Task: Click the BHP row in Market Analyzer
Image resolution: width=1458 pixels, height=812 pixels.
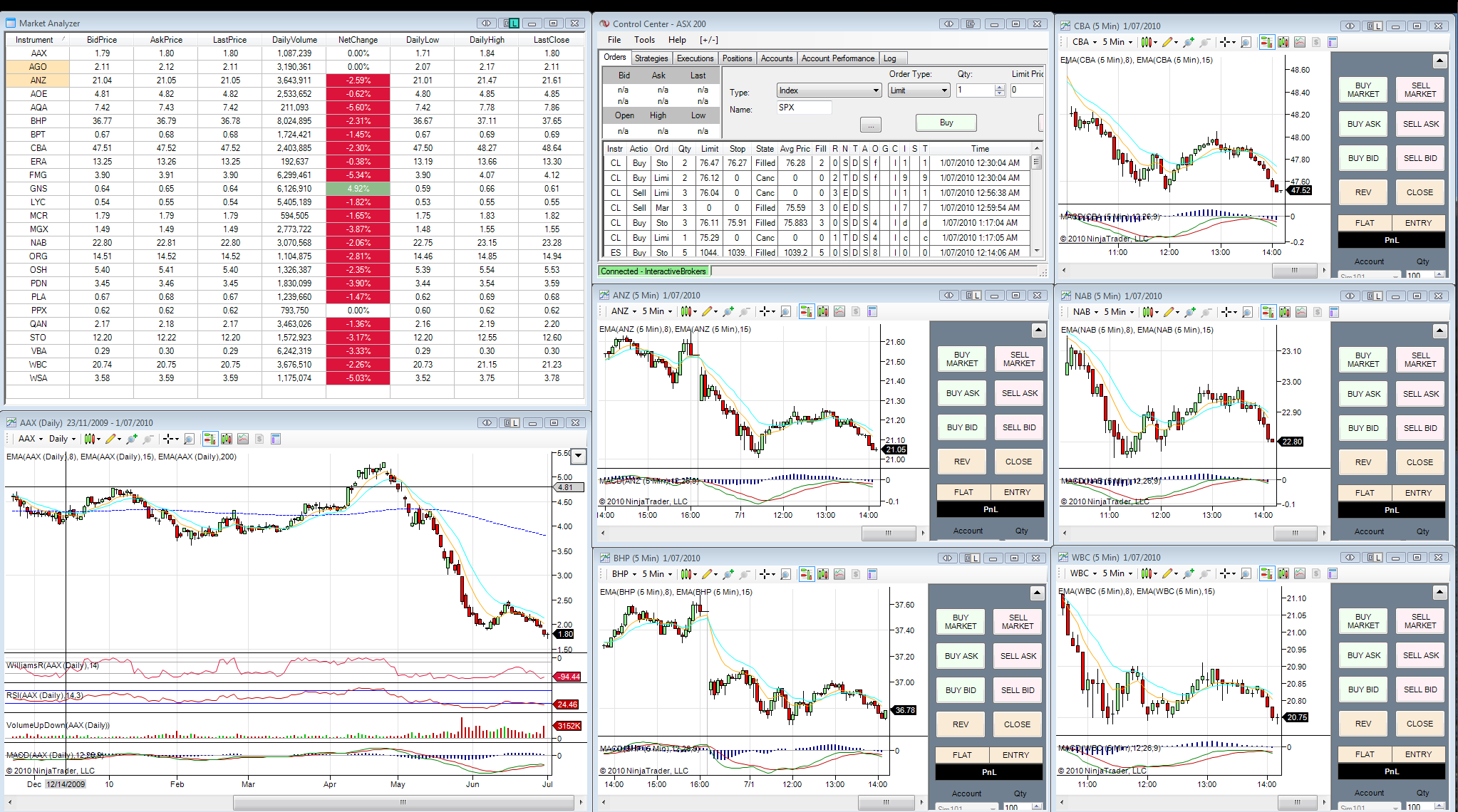Action: pos(294,121)
